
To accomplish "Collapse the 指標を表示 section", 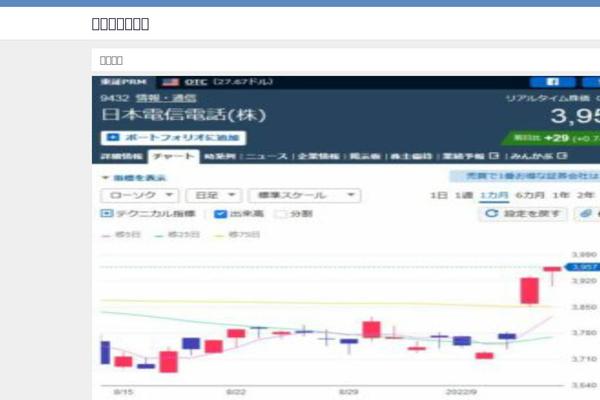I will click(x=134, y=178).
